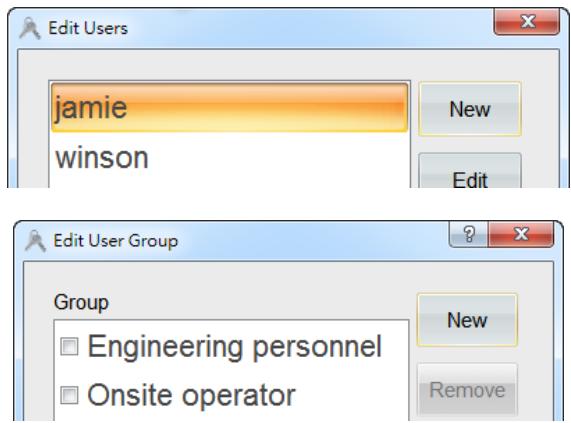Viewport: 571px width, 423px height.
Task: Close the Edit Users dialog
Action: tap(527, 21)
